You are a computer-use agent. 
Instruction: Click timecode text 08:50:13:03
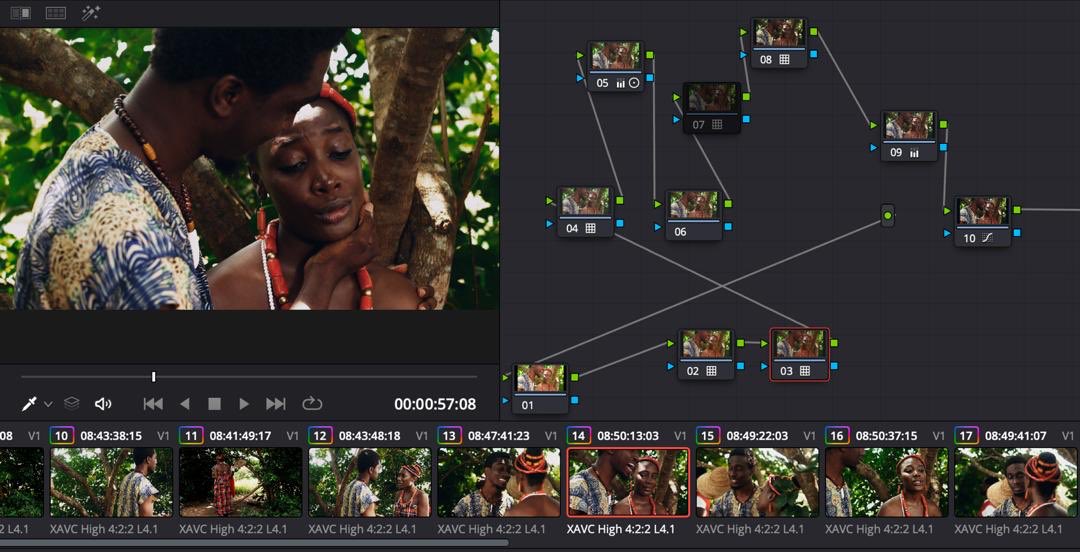(x=627, y=436)
